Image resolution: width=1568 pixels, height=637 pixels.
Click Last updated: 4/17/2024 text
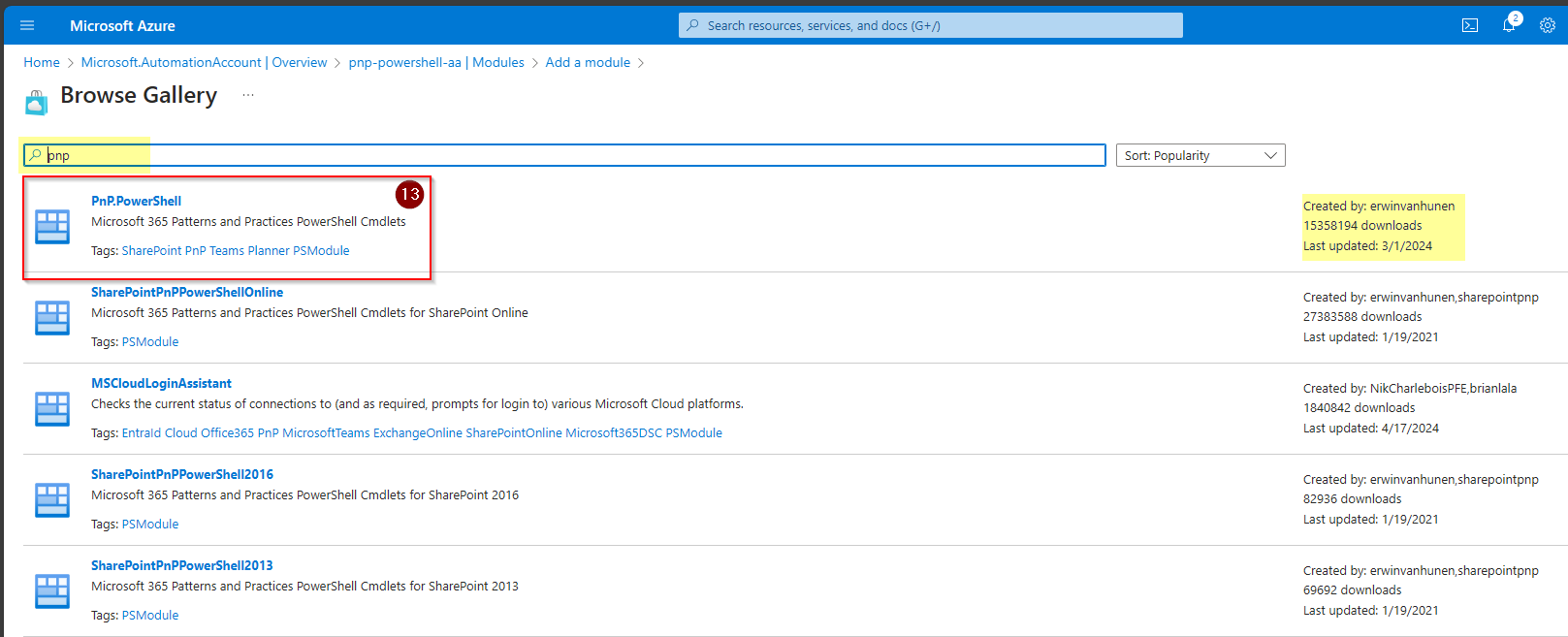1371,428
